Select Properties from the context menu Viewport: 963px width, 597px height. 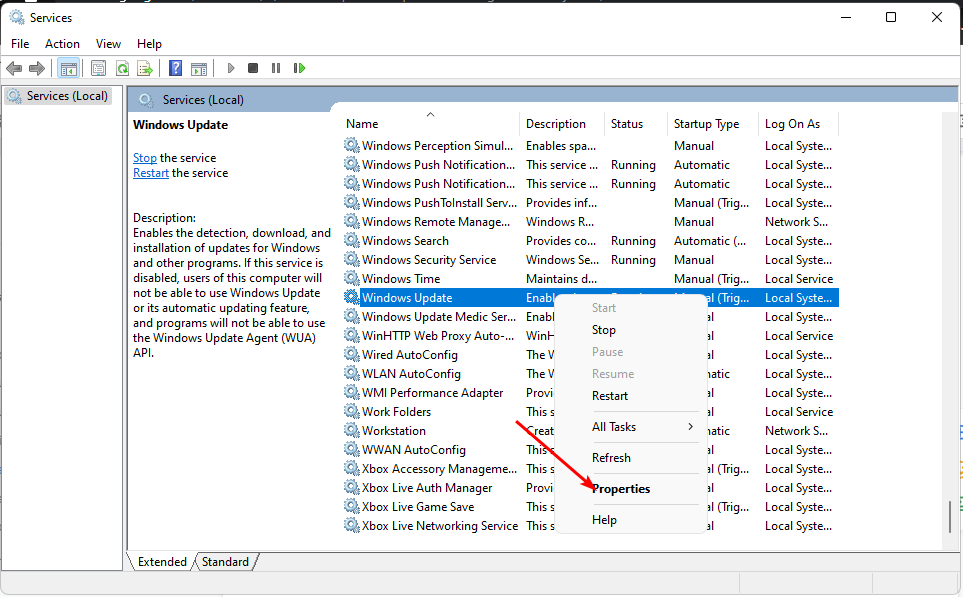(x=621, y=488)
